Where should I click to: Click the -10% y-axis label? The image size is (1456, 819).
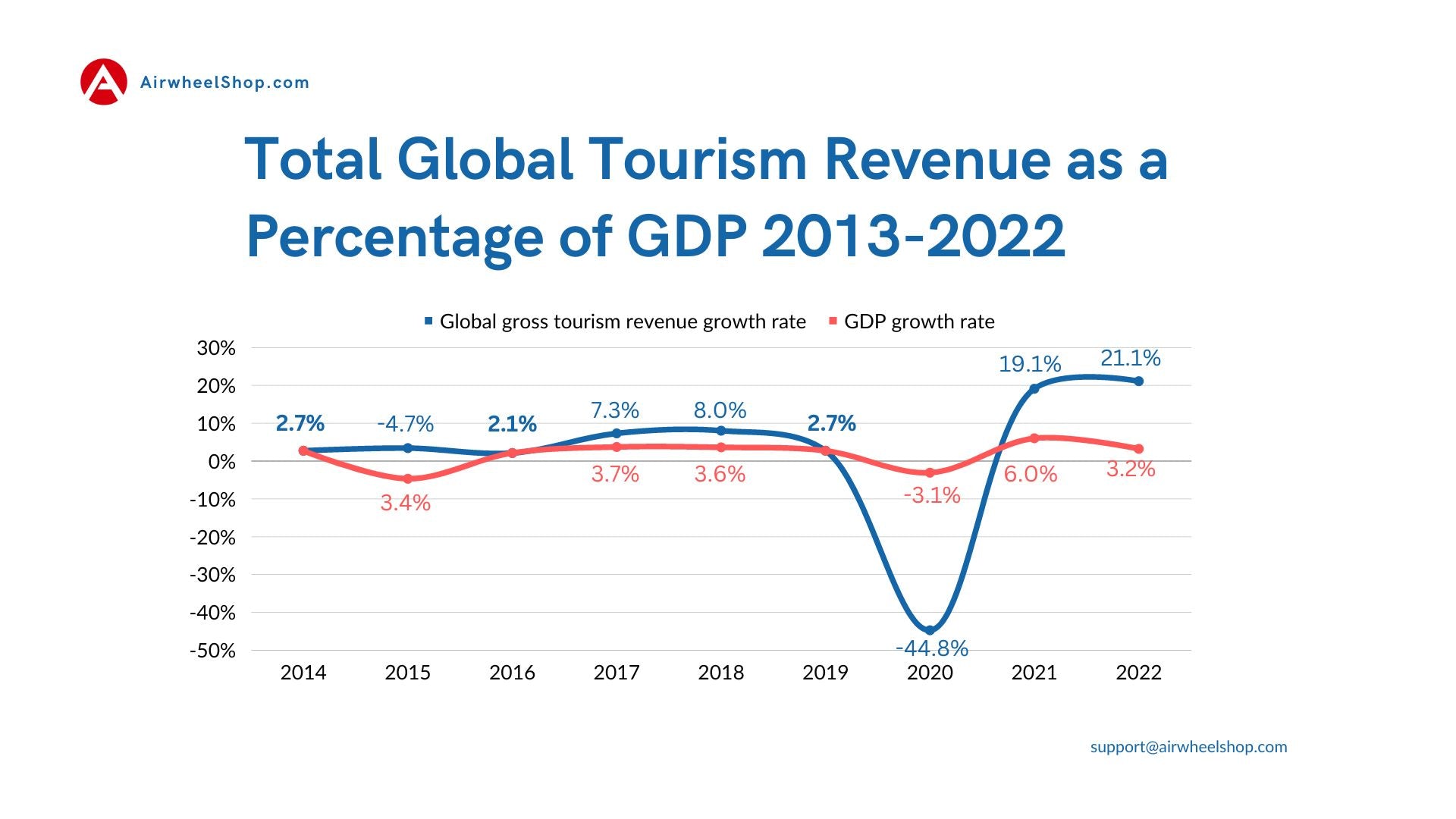click(x=212, y=500)
